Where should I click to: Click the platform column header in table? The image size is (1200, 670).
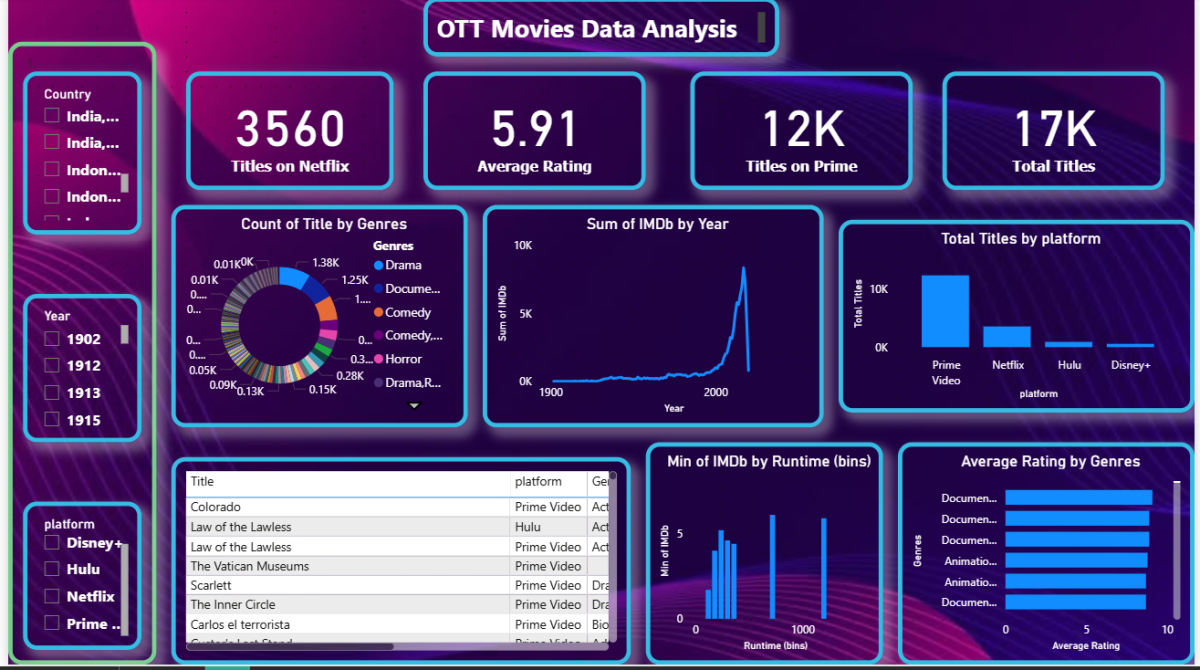click(538, 482)
